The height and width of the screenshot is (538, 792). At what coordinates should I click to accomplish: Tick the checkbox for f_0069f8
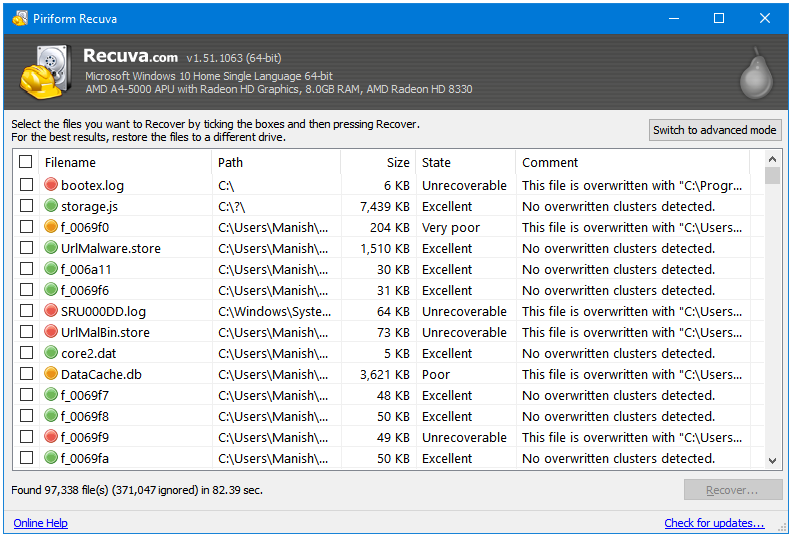(x=26, y=416)
